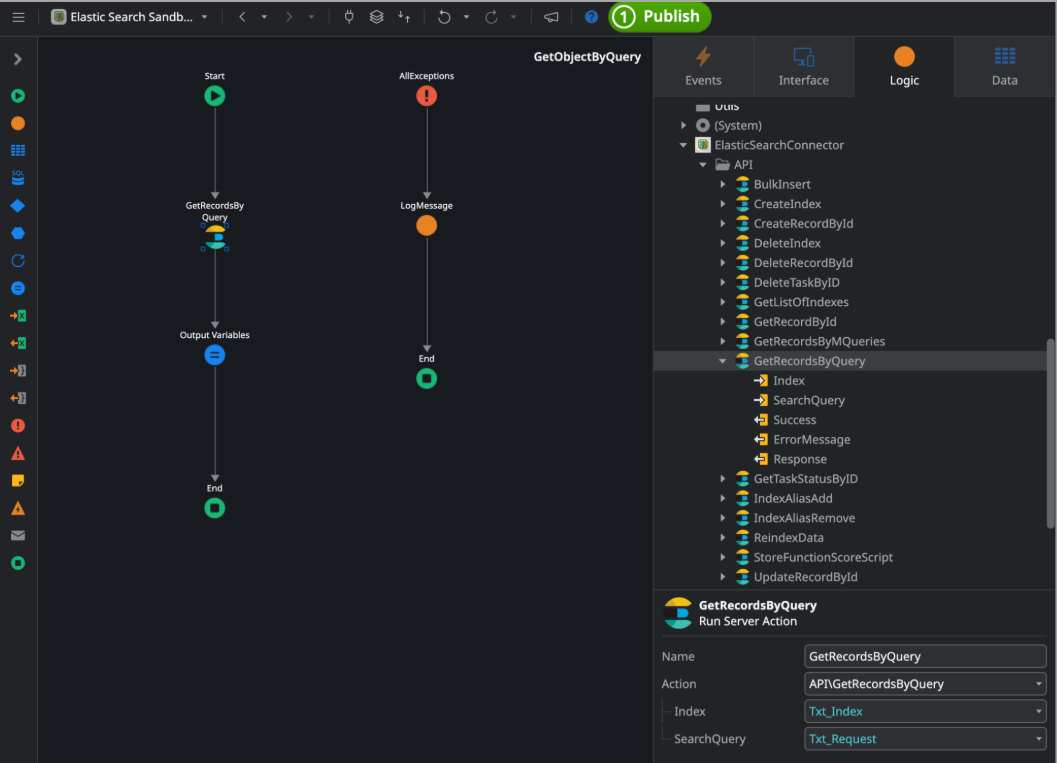Click the Name input field
The width and height of the screenshot is (1057, 763).
coord(924,657)
